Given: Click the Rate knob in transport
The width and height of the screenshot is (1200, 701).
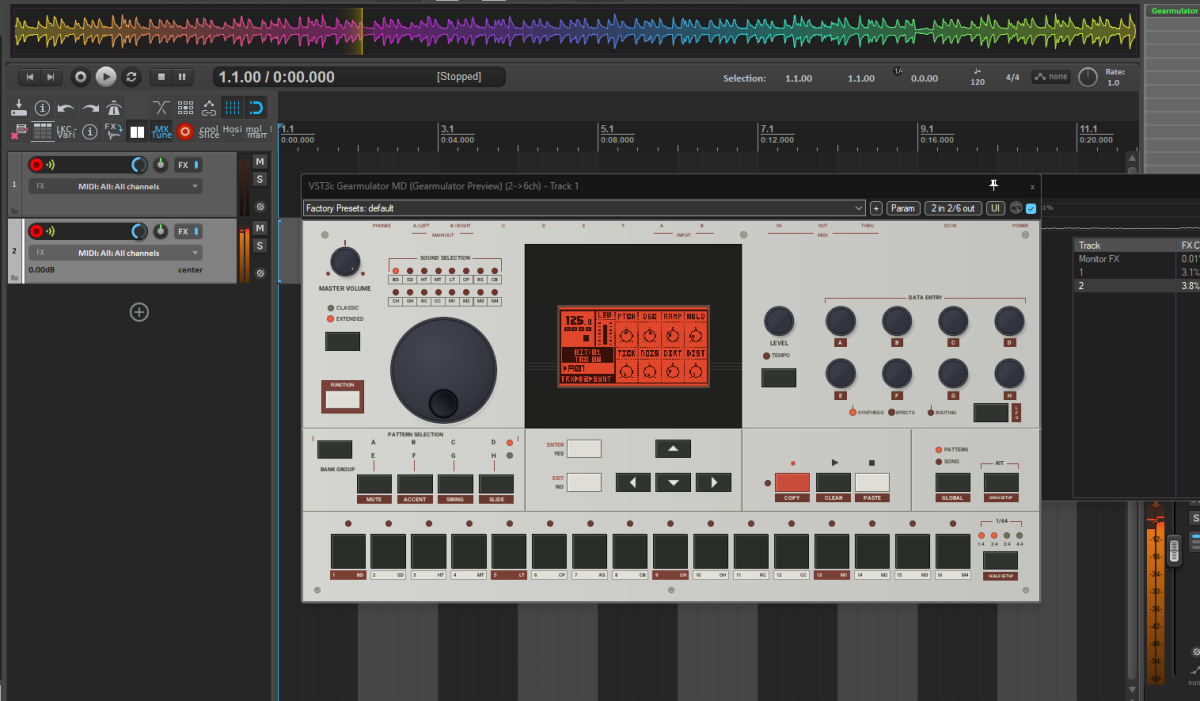Looking at the screenshot, I should (x=1088, y=77).
